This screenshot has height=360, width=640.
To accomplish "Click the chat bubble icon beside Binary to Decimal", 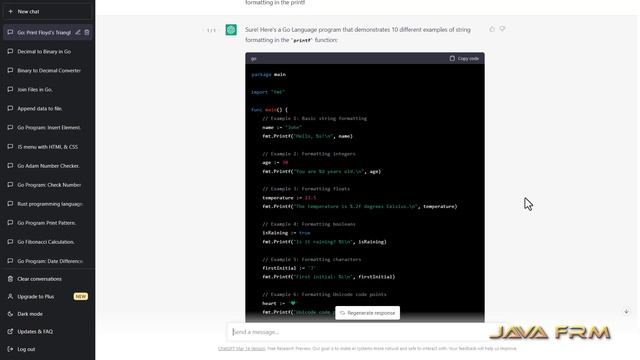I will pyautogui.click(x=10, y=70).
